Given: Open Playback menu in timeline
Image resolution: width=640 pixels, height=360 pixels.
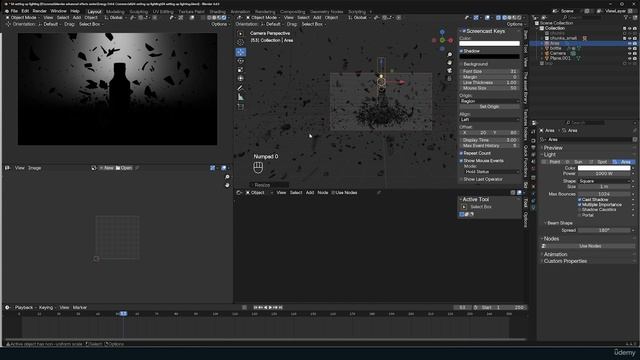Looking at the screenshot, I should point(24,307).
